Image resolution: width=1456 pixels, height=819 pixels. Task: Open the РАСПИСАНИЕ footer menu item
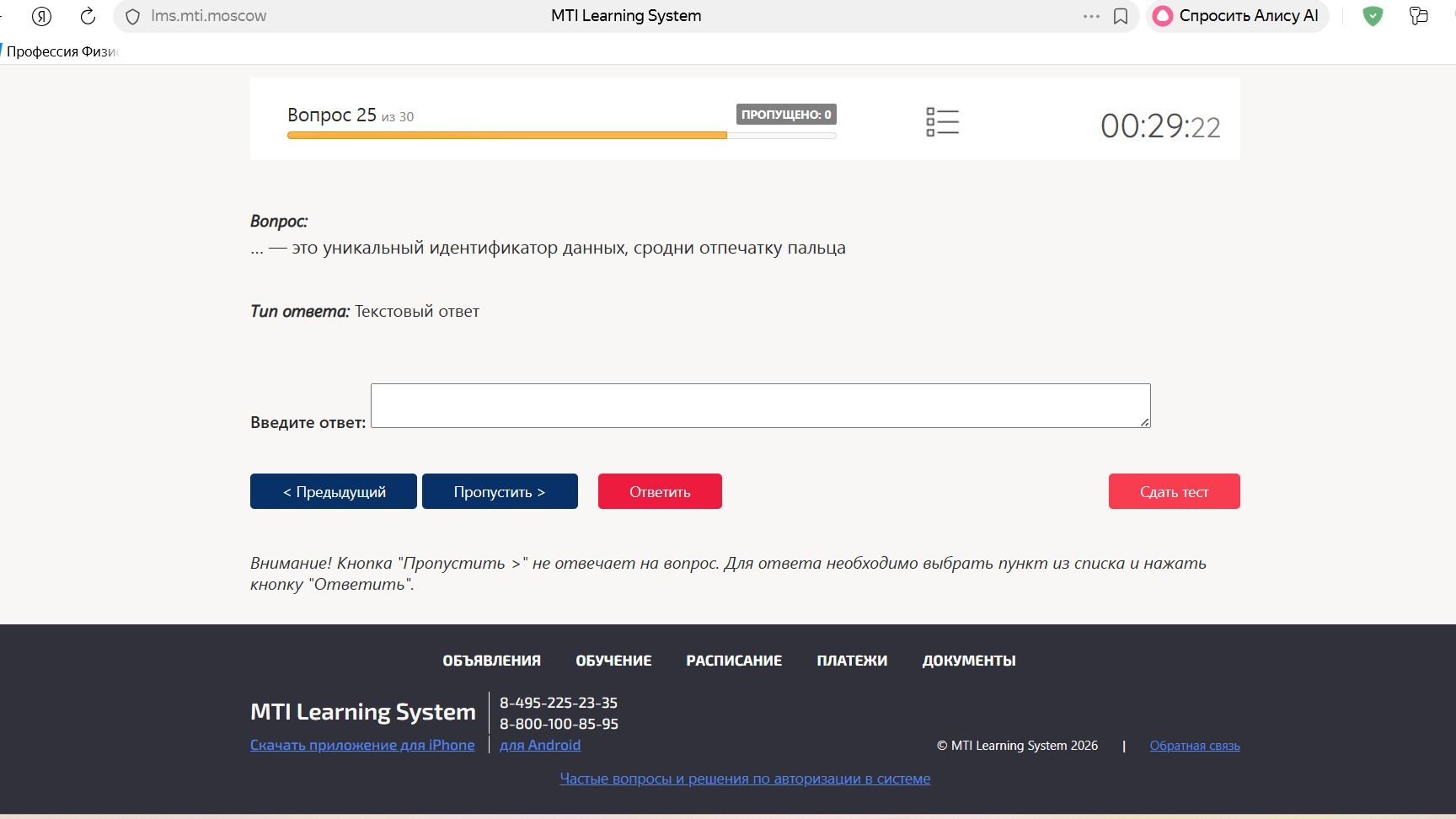point(734,661)
